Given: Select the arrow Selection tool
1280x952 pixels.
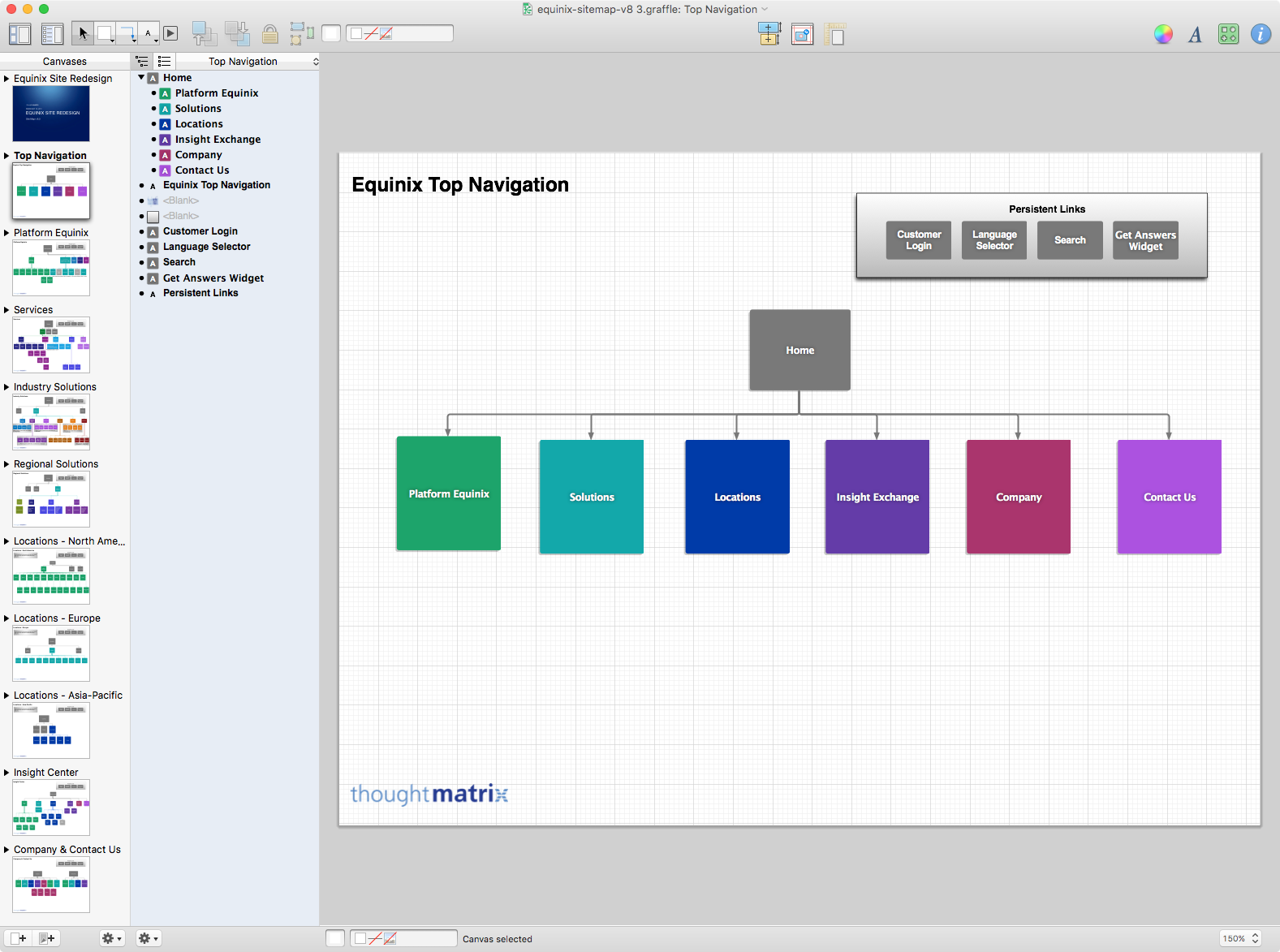Looking at the screenshot, I should (82, 33).
